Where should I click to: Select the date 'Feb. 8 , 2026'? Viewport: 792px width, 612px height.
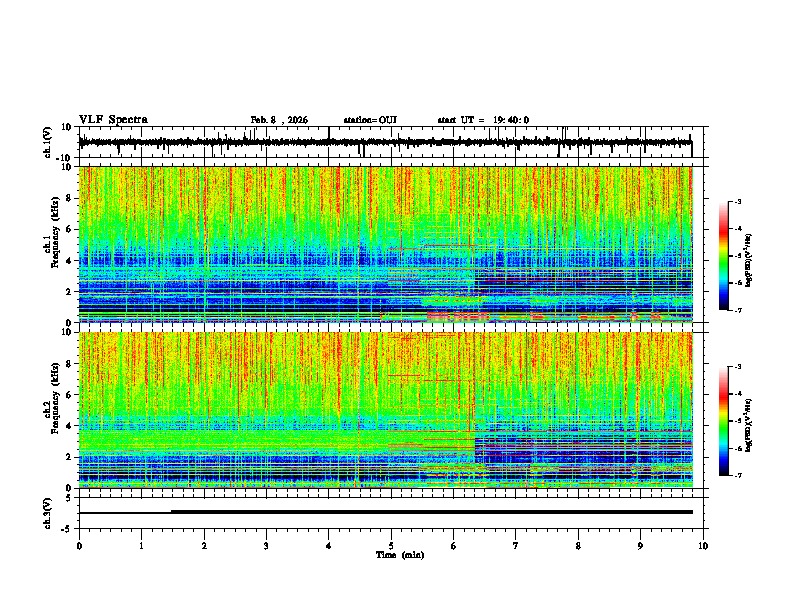click(279, 120)
